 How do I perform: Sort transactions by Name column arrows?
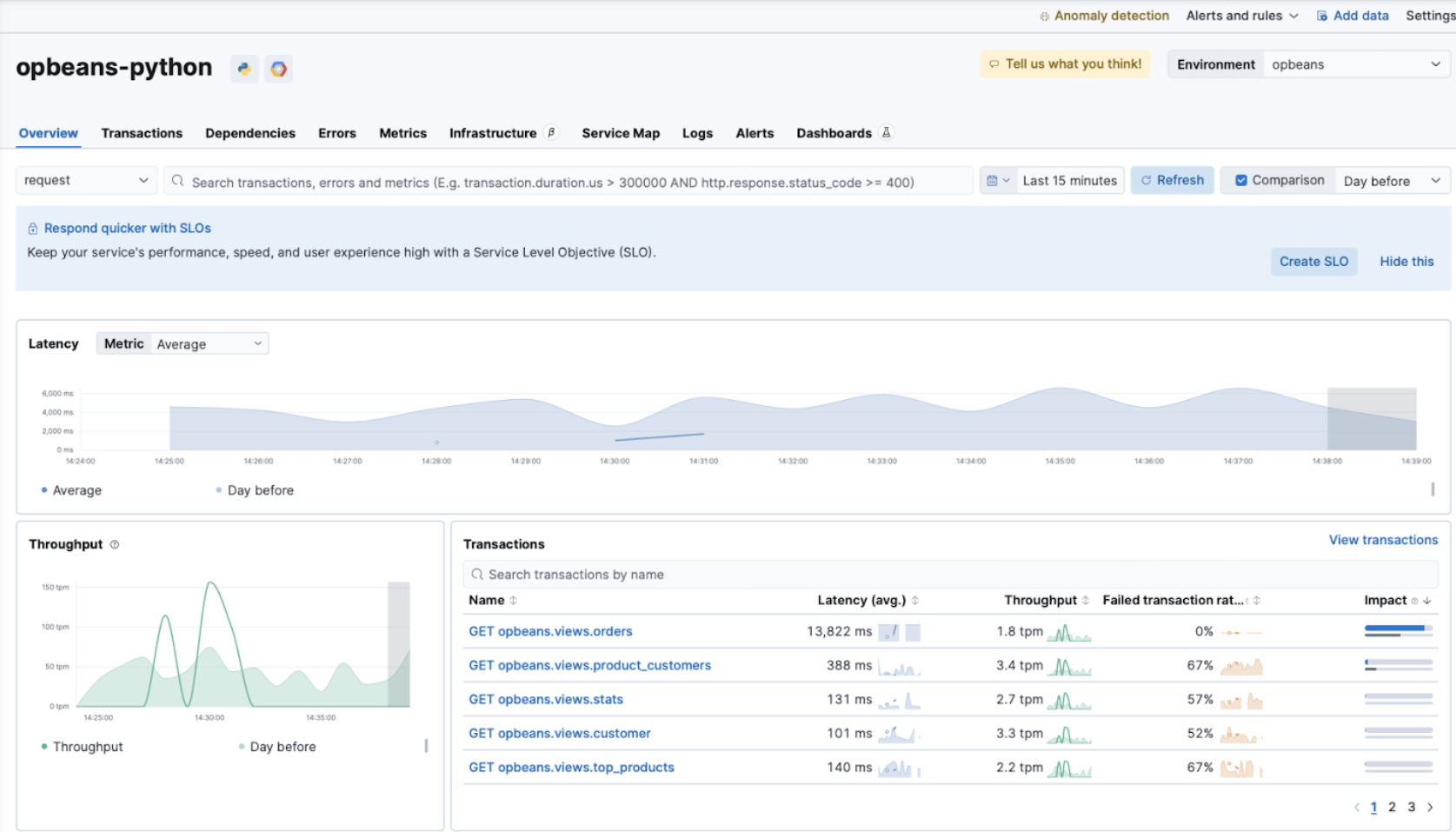[x=514, y=601]
